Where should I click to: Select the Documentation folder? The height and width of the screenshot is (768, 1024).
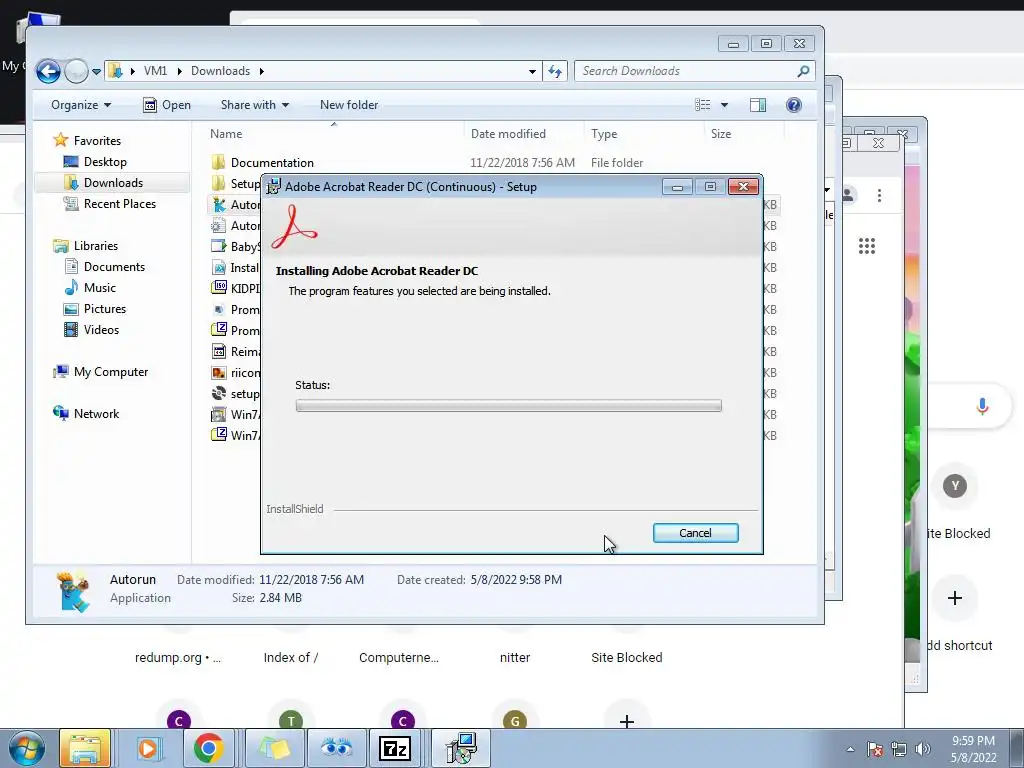tap(272, 163)
